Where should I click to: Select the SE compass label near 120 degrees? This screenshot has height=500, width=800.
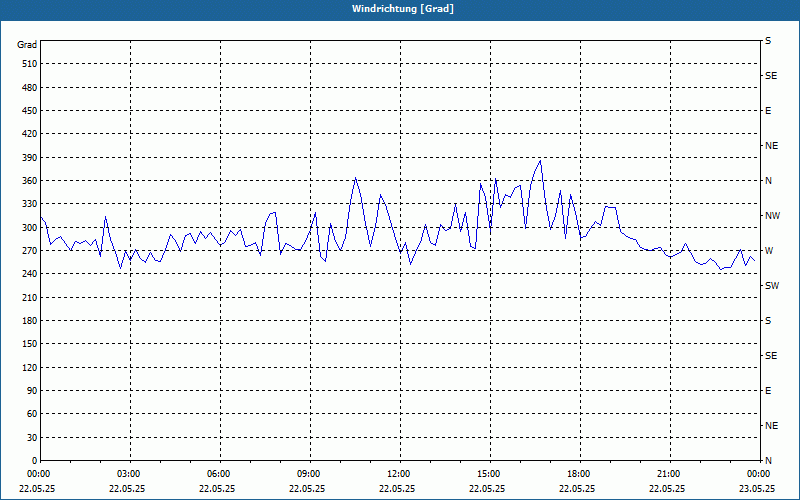coord(771,356)
